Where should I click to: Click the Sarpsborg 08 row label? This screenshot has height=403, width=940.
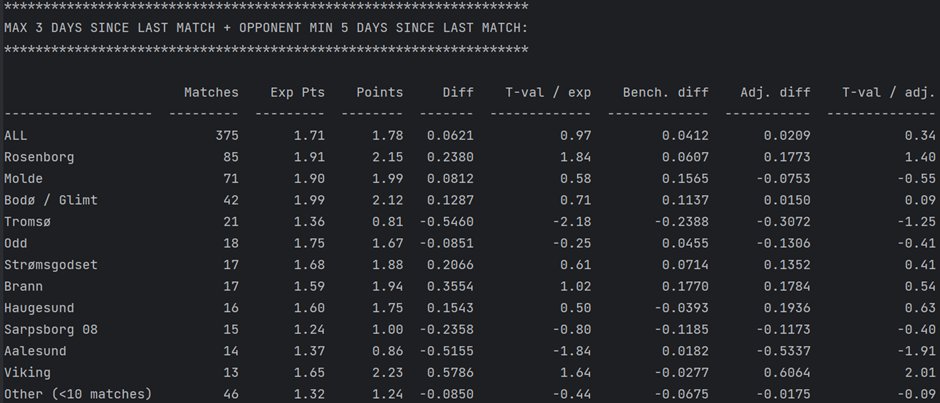coord(51,330)
